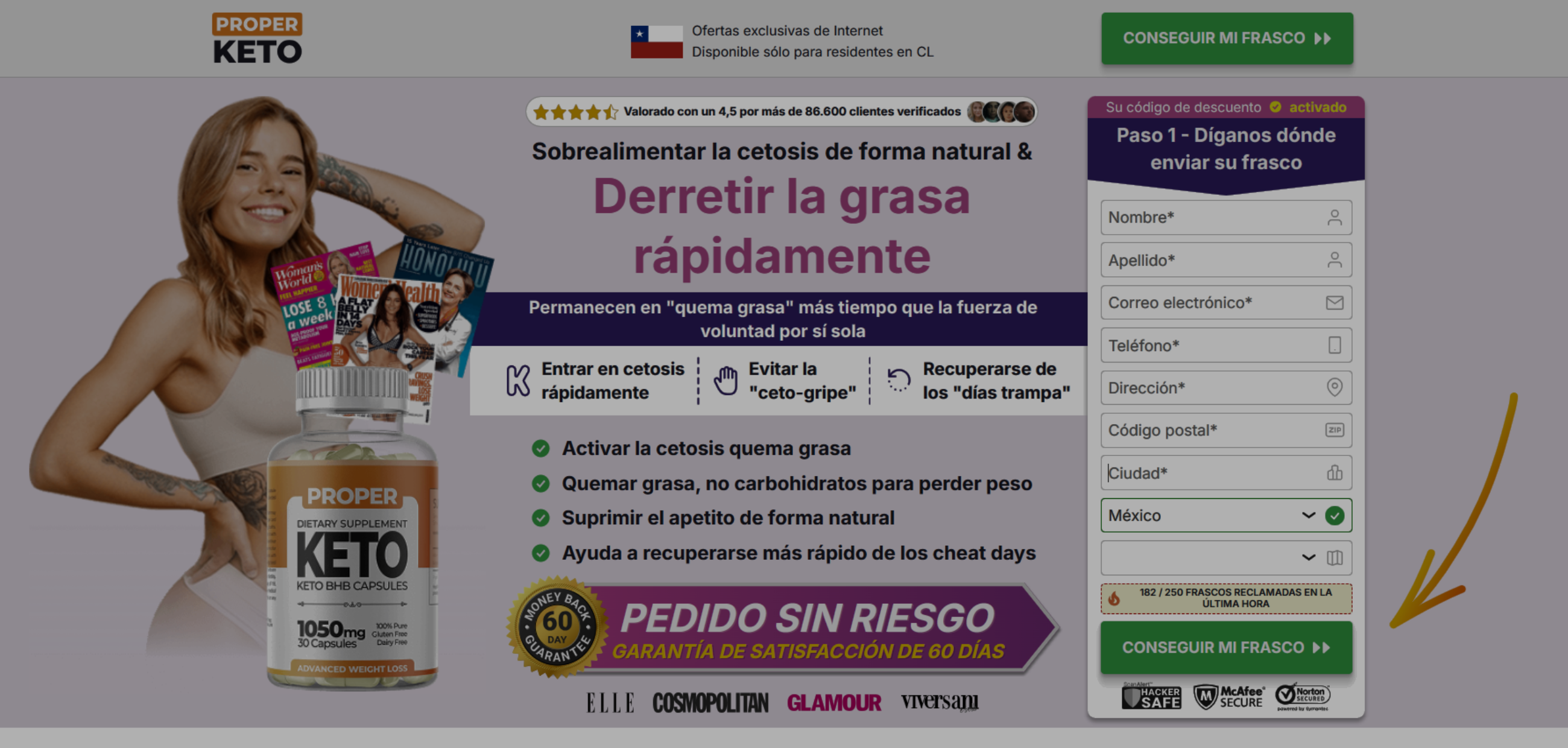Click the green checkmark beside México
Screen dimensions: 1568x748
(1334, 516)
